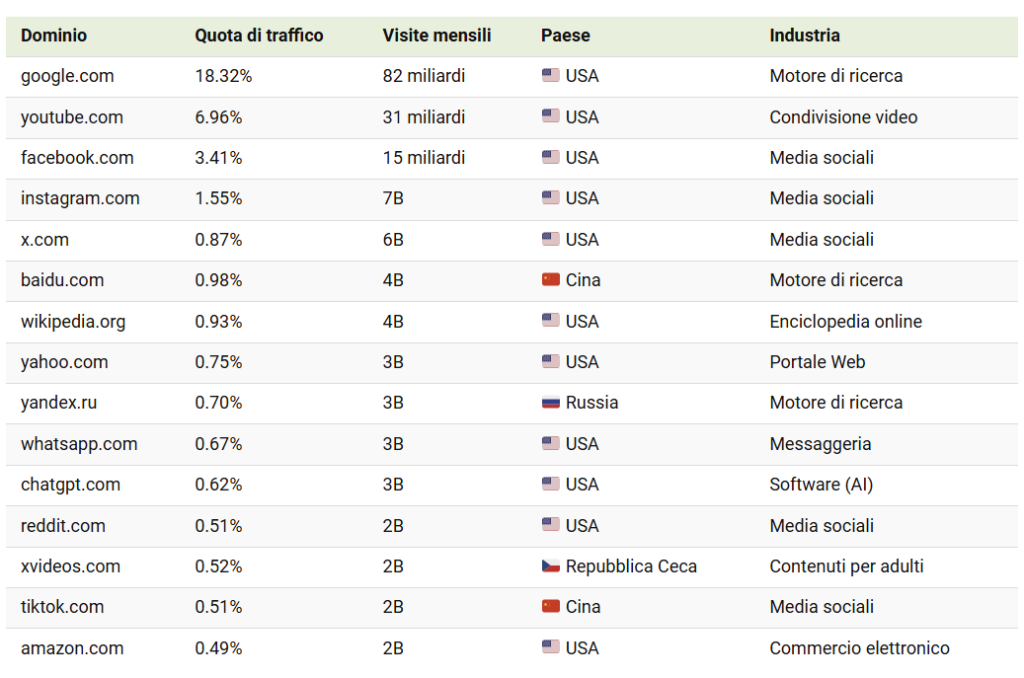Select the Quota di traffico column header

pyautogui.click(x=259, y=35)
